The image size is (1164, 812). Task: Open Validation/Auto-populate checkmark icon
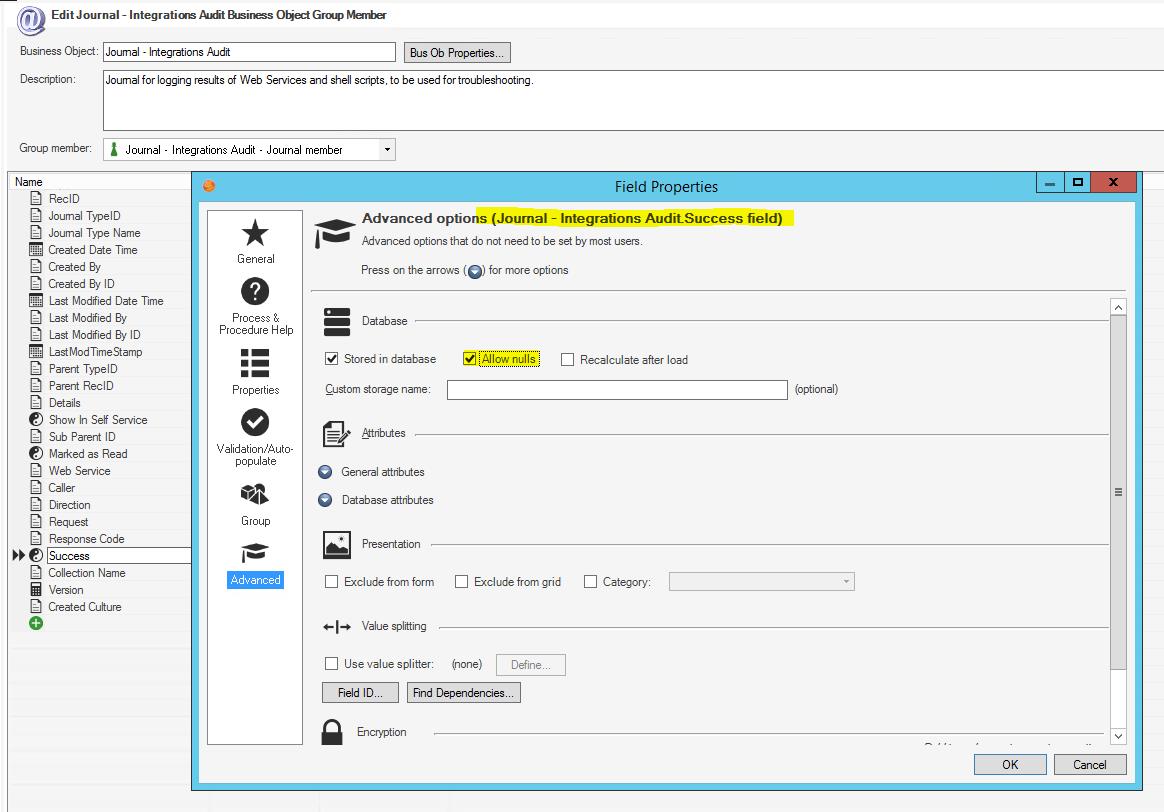point(255,423)
